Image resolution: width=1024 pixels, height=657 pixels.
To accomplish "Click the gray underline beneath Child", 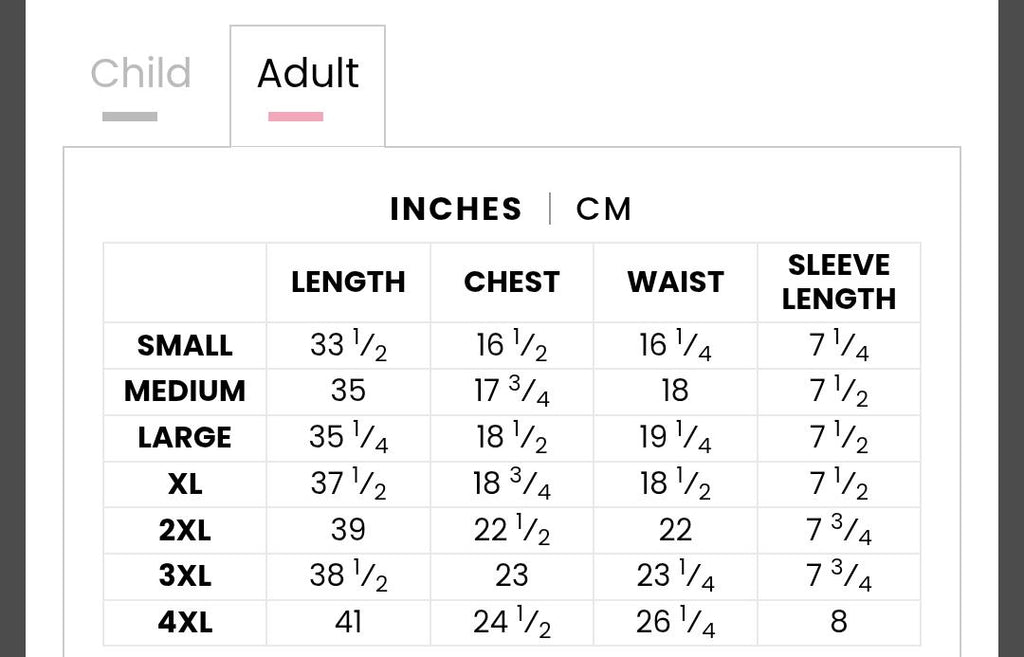I will 130,117.
